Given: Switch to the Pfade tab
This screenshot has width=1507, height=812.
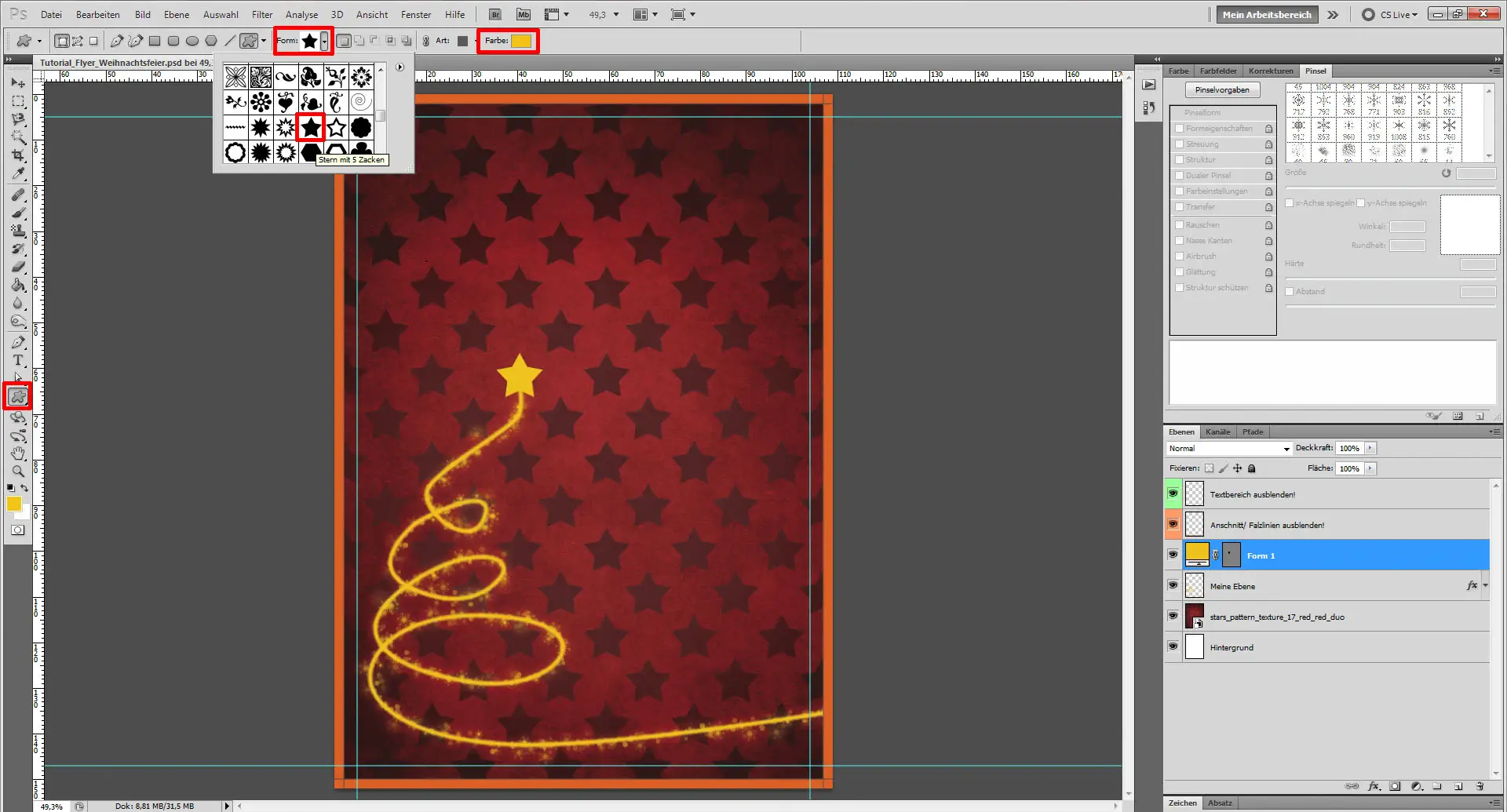Looking at the screenshot, I should (x=1253, y=431).
